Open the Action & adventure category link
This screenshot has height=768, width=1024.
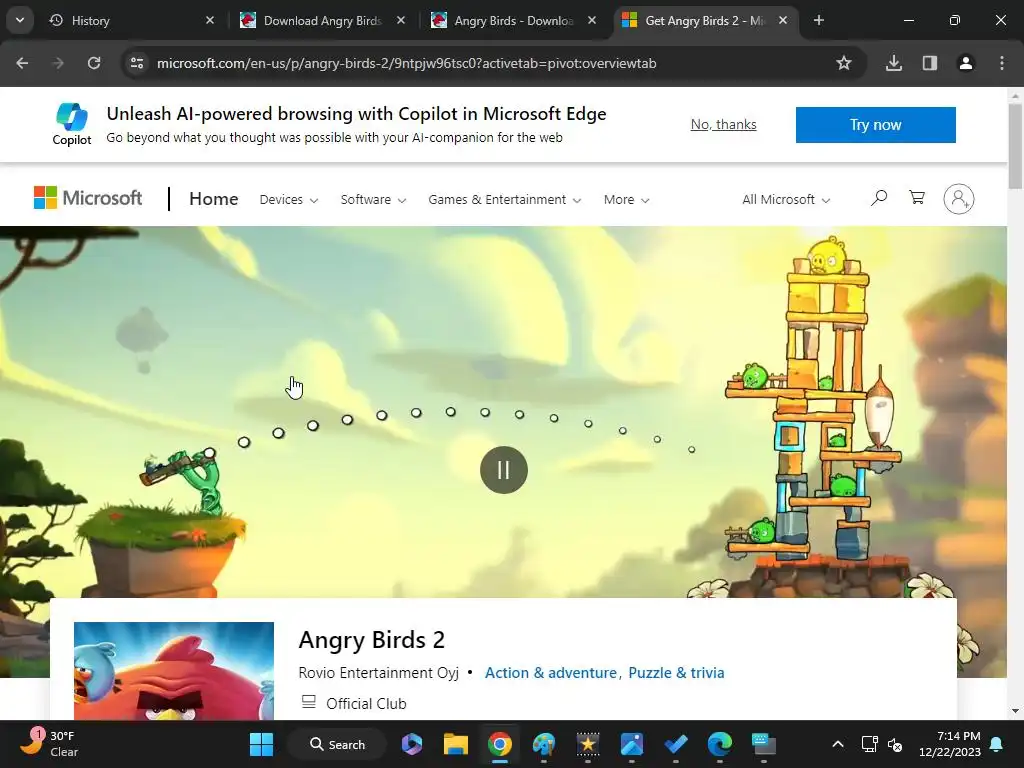coord(551,673)
